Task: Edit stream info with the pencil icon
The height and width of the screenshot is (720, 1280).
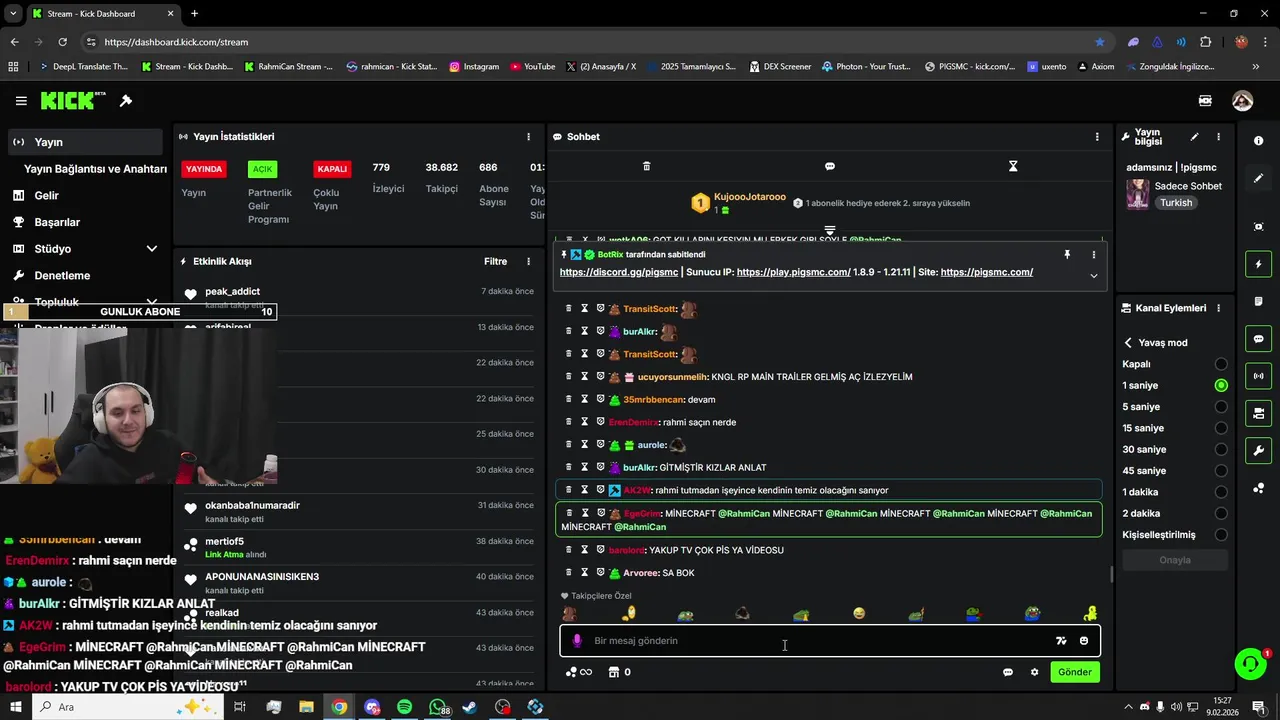Action: pyautogui.click(x=1194, y=137)
